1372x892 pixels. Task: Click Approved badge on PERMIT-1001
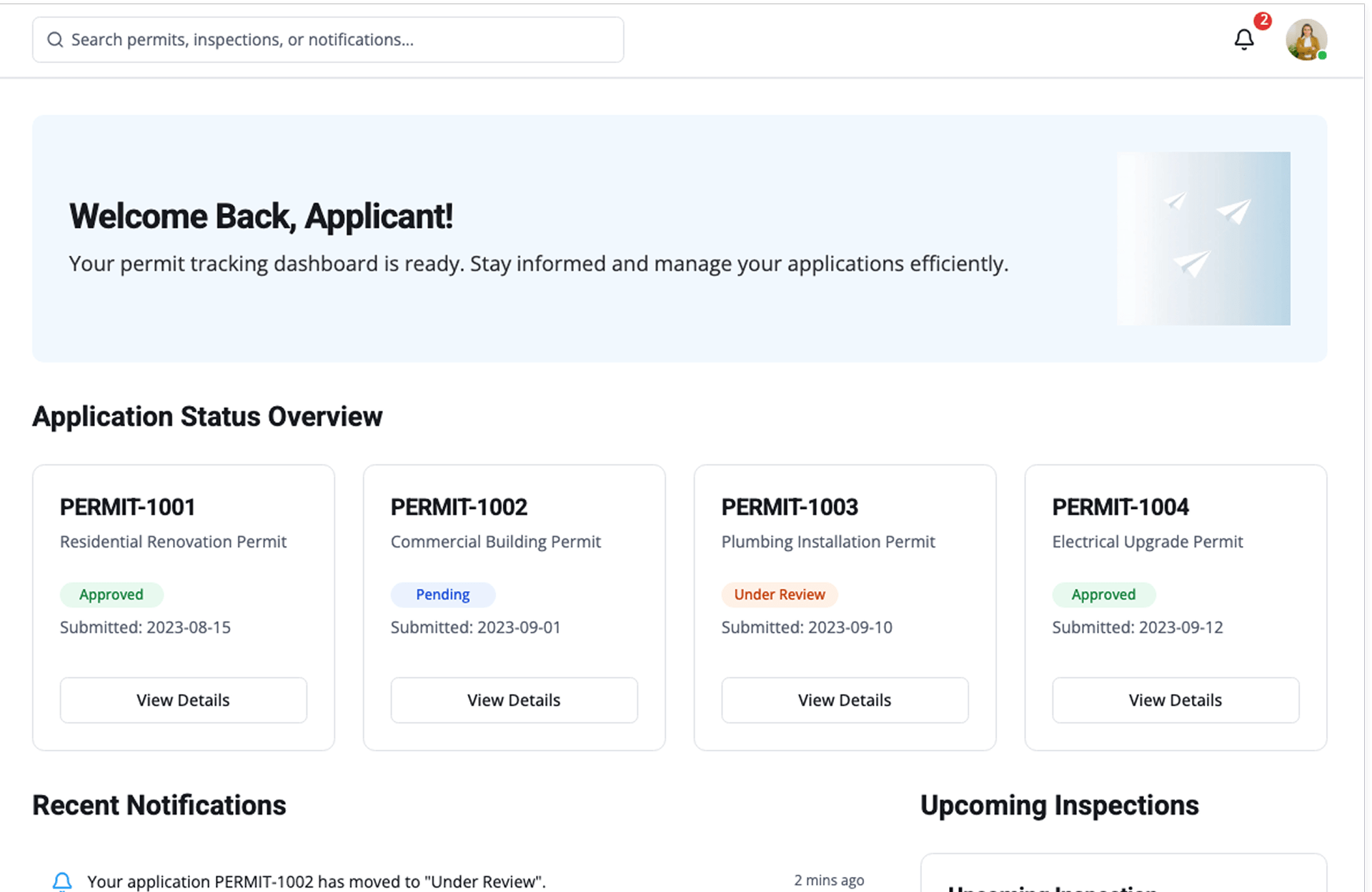point(111,594)
